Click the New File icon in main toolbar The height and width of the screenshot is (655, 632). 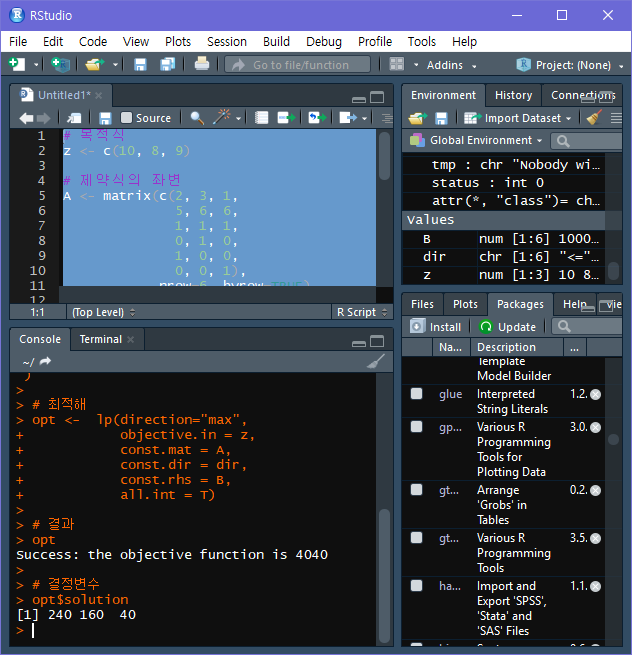click(x=16, y=64)
